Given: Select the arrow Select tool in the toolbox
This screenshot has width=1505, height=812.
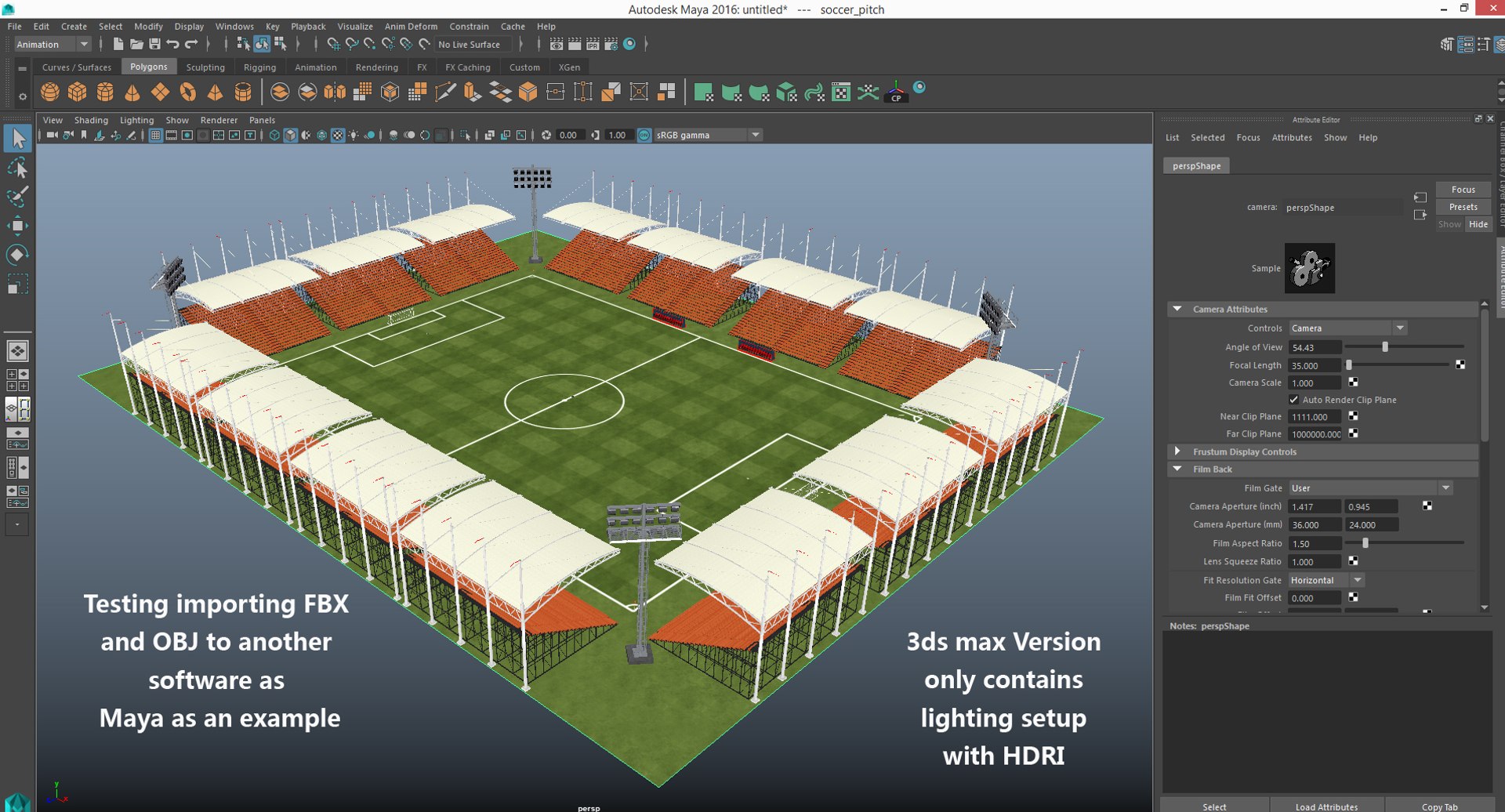Looking at the screenshot, I should (x=17, y=139).
